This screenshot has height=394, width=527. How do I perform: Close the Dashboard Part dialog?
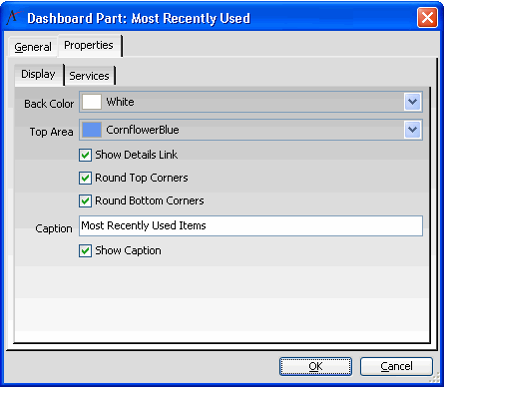(427, 17)
